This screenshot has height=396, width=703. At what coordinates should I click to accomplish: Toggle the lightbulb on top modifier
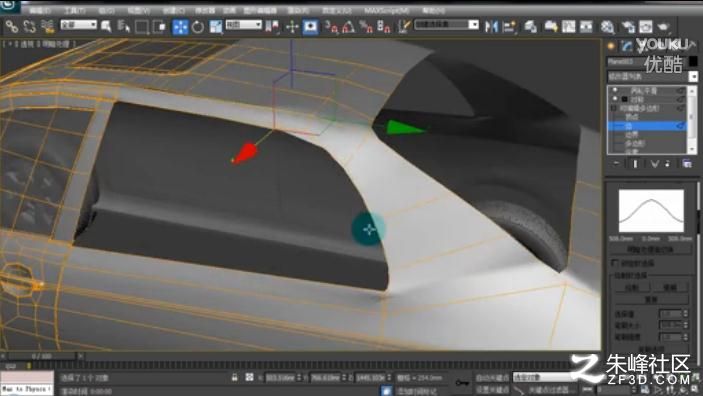(x=615, y=91)
